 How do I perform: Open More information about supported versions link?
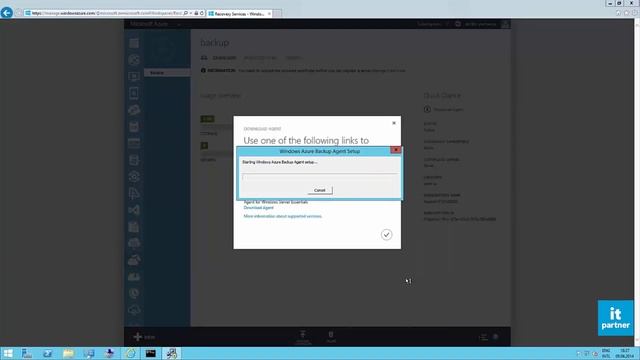pyautogui.click(x=282, y=216)
